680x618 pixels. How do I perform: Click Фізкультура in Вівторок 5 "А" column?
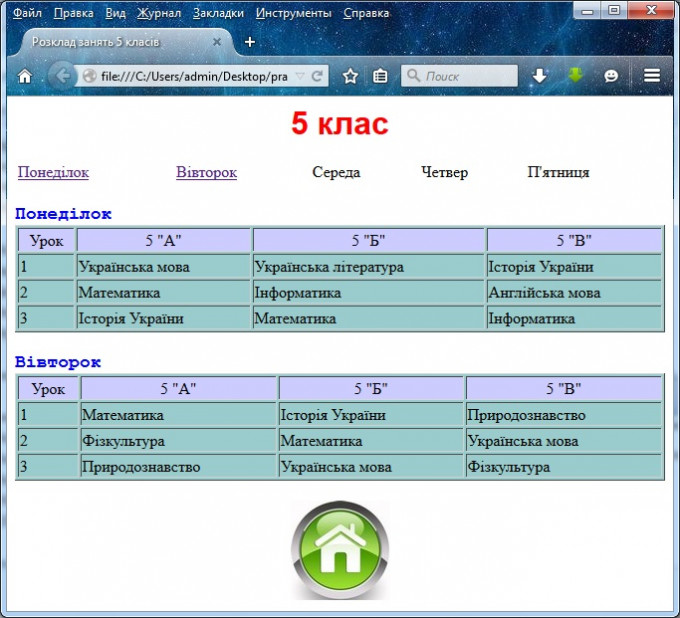click(x=178, y=441)
